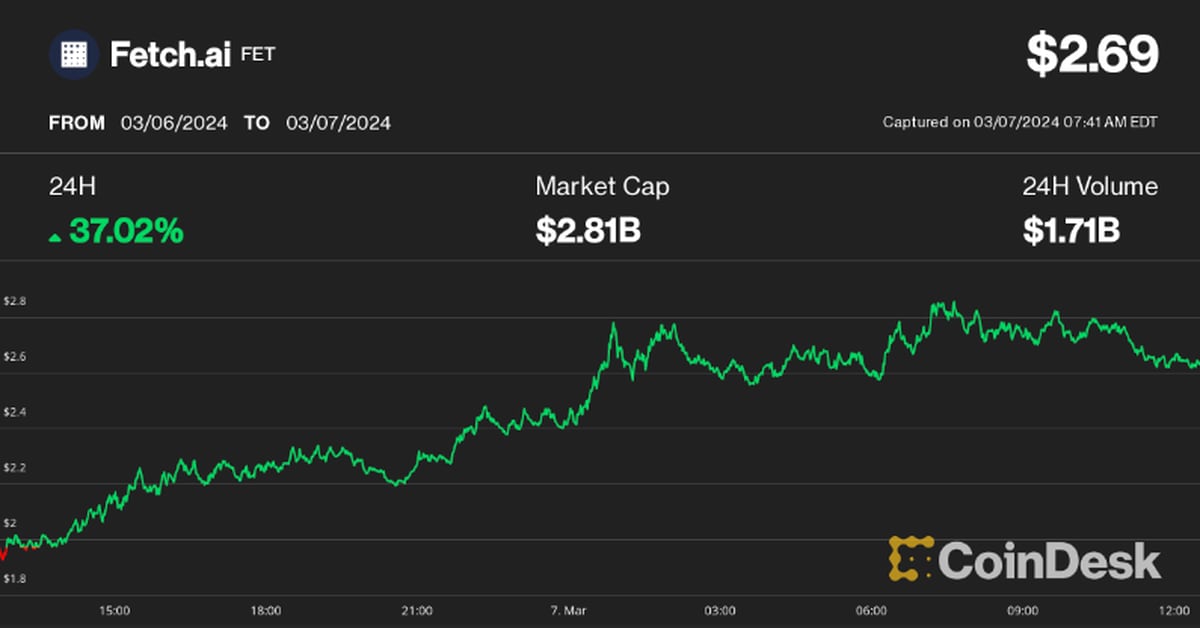Click the 09:00 time axis marker
Viewport: 1200px width, 628px height.
[x=1022, y=610]
